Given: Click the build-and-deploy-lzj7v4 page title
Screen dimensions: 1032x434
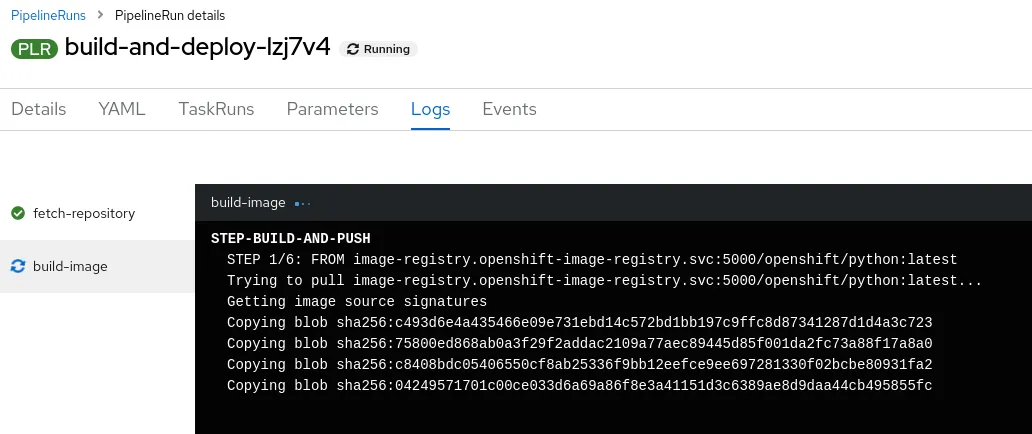Looking at the screenshot, I should tap(197, 48).
